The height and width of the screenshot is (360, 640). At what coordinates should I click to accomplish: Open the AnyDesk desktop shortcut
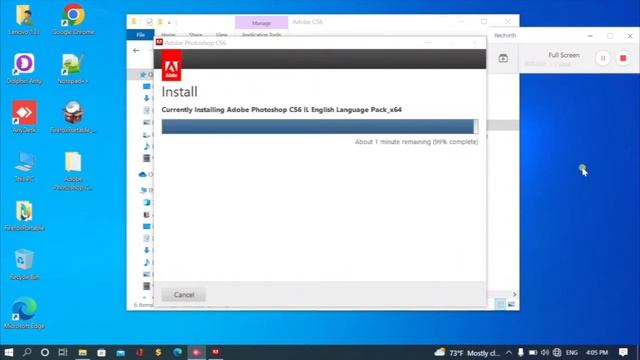24,118
